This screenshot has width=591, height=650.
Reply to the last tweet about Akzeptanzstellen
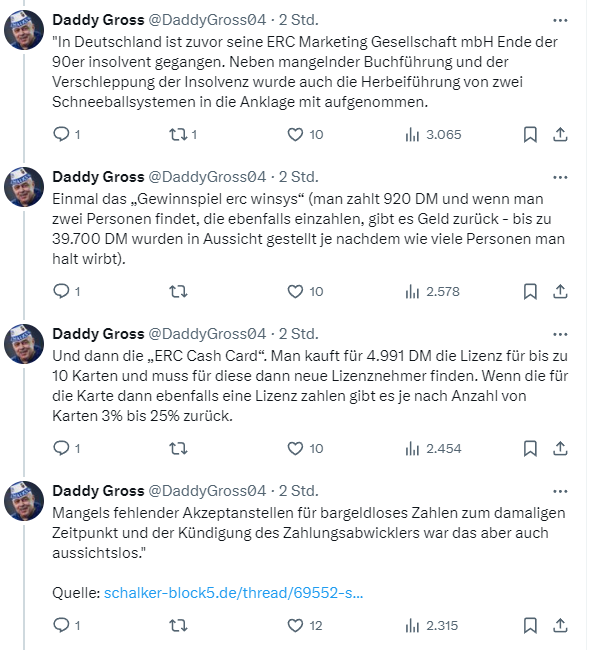(66, 625)
